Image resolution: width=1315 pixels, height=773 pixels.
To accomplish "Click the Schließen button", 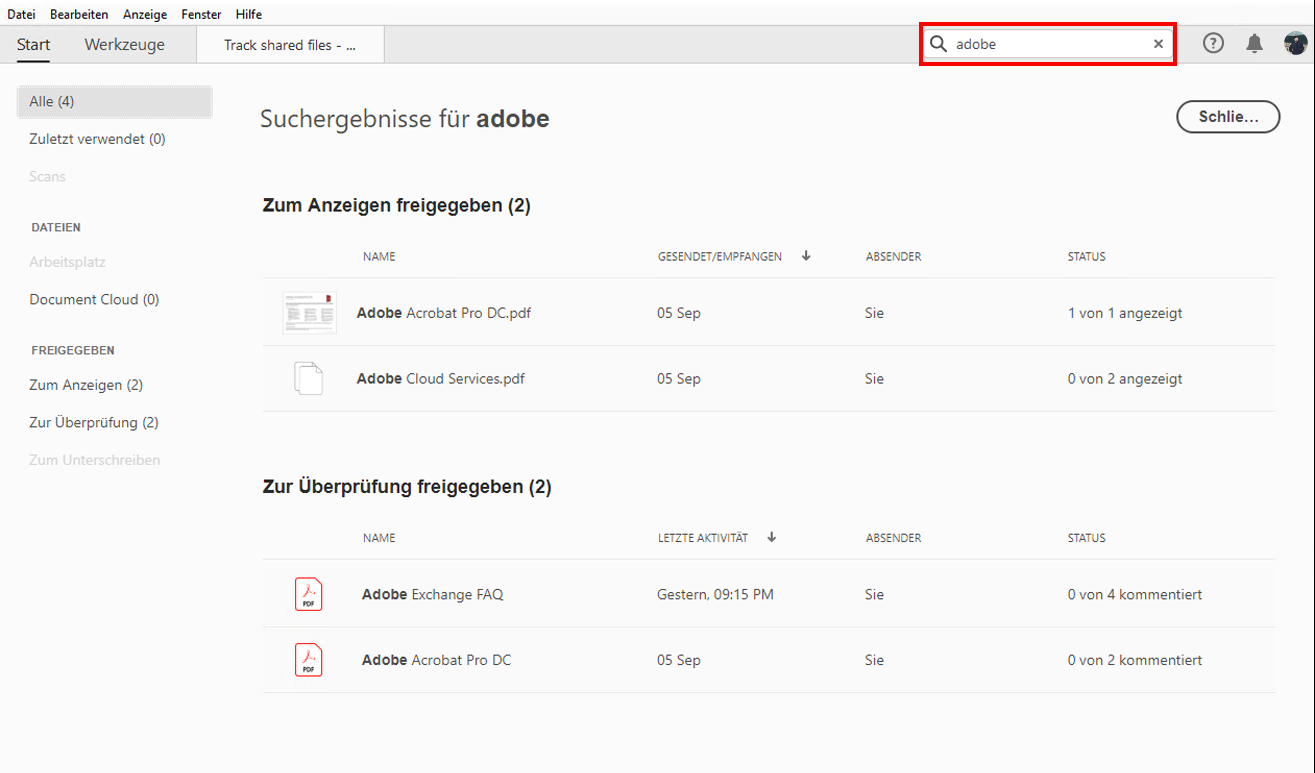I will tap(1228, 116).
